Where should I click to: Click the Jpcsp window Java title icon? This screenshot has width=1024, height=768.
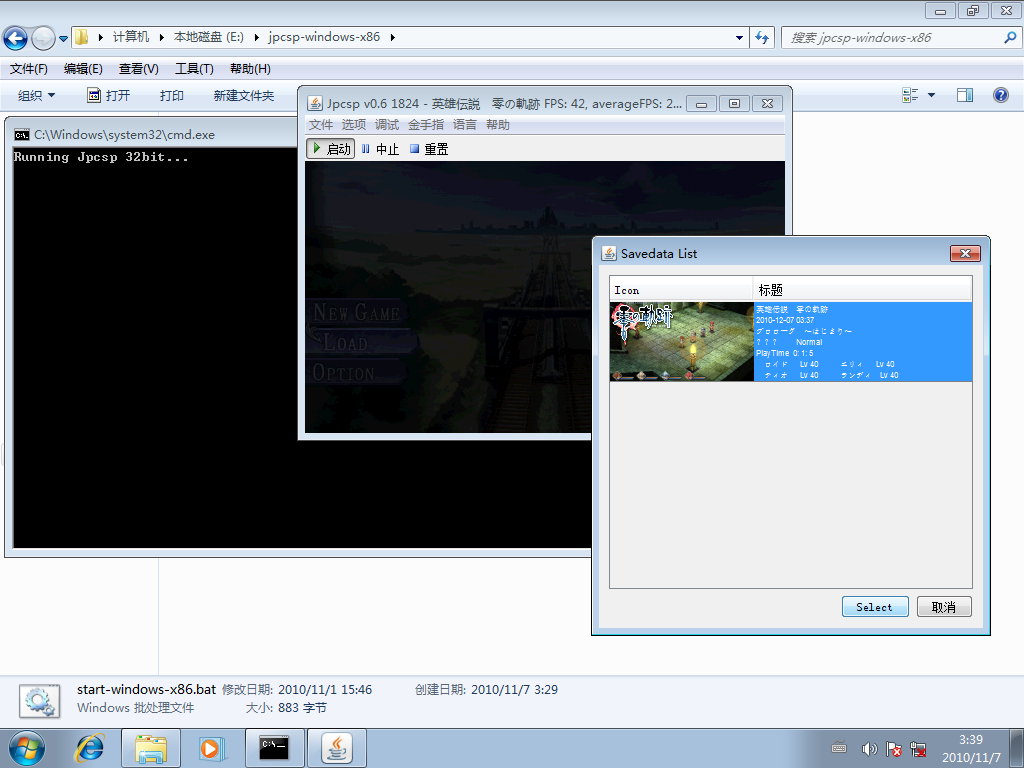(315, 103)
